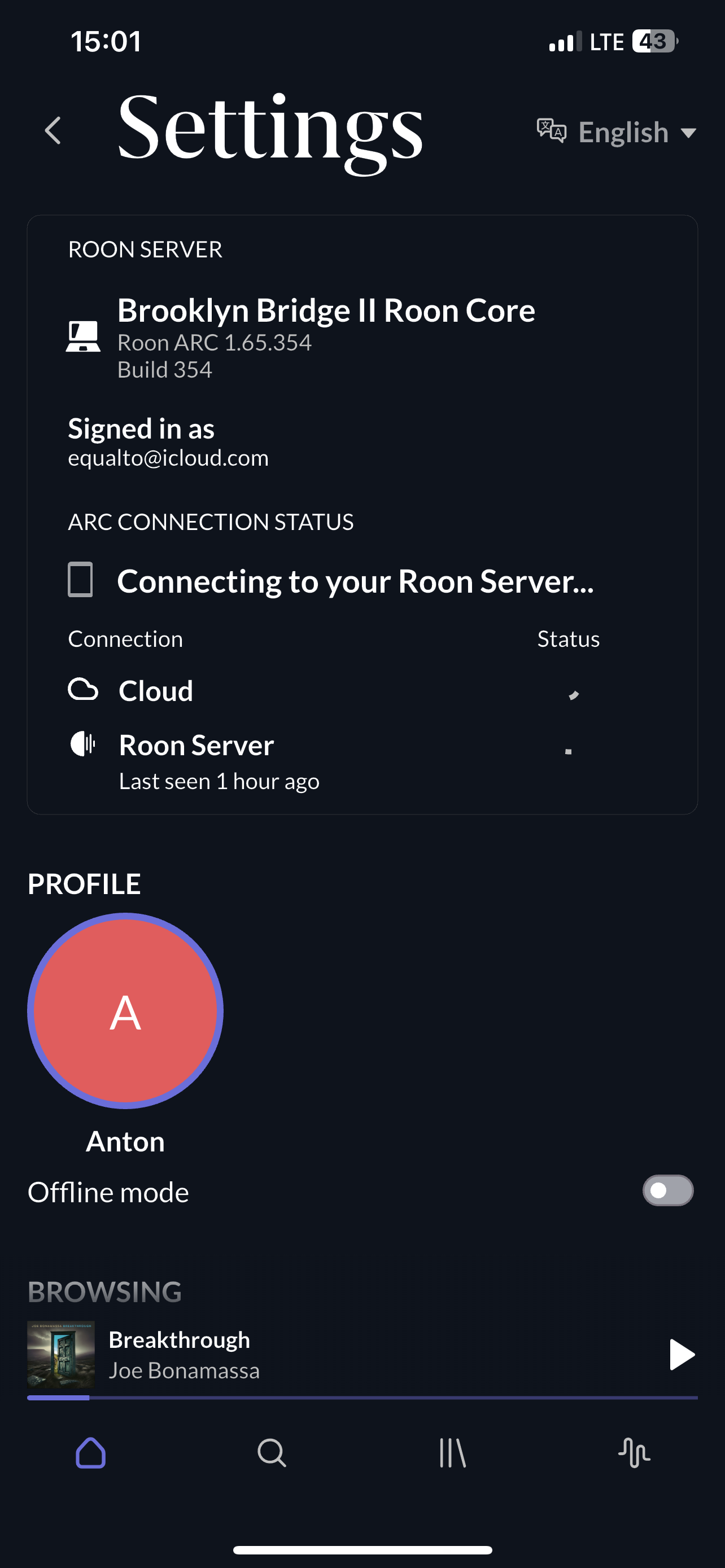Open the waveform Now Playing tab
Screen dimensions: 725x1568
634,1453
